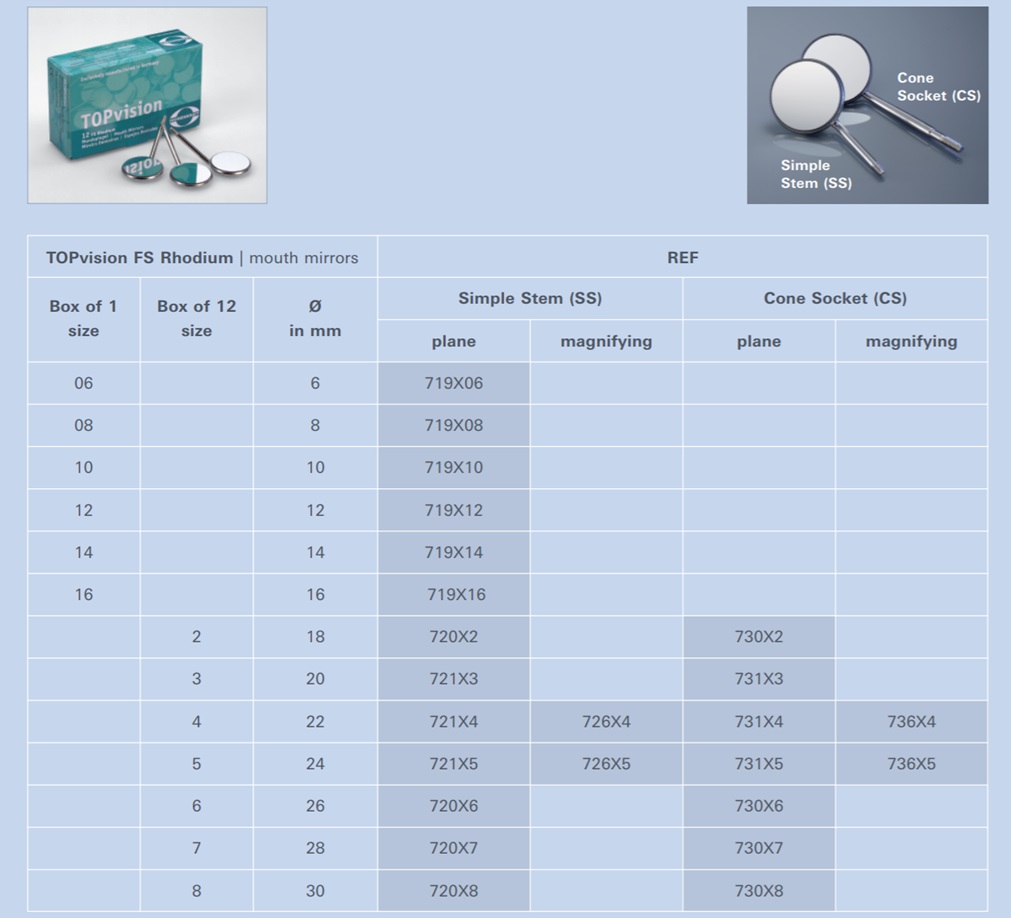Select the 'plane' subheader under Simple Stem
1011x918 pixels.
coord(453,341)
